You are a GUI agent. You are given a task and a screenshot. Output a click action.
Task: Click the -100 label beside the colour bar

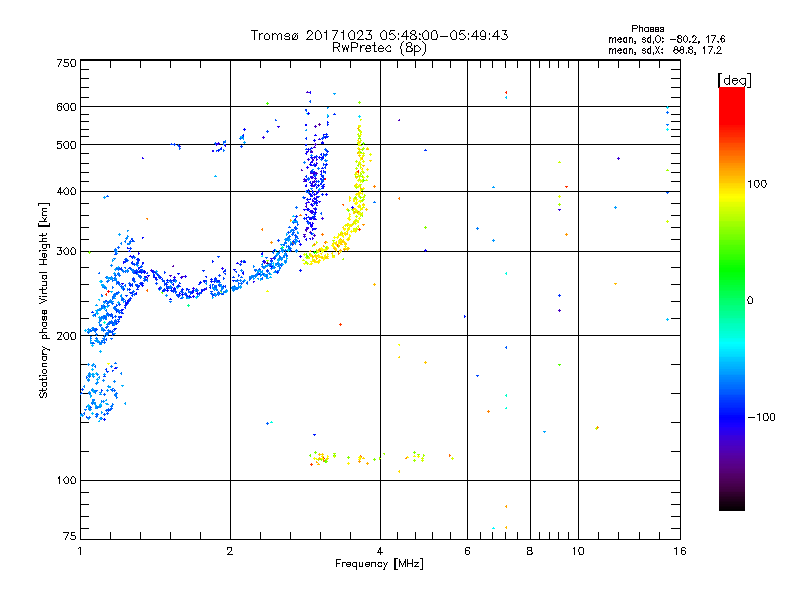[761, 417]
